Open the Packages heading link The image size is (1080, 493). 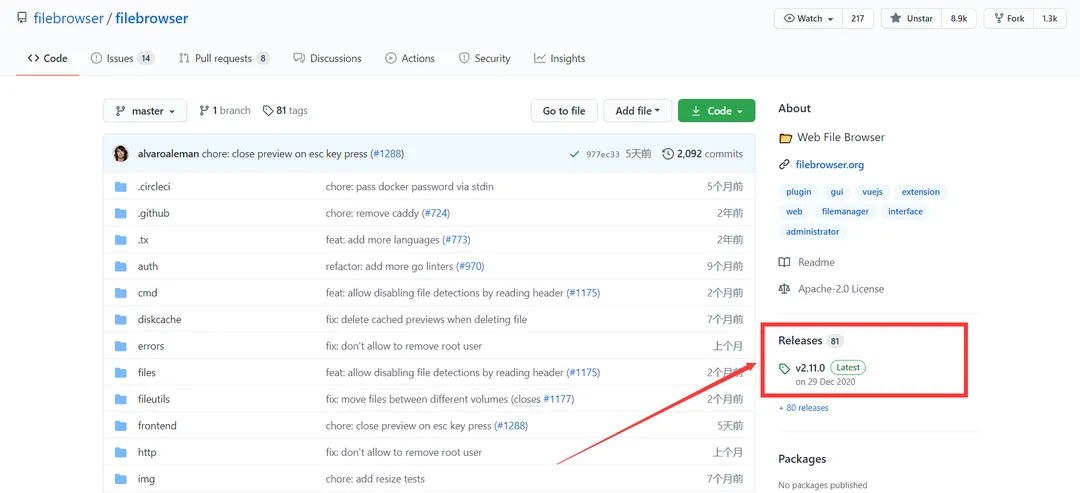[x=802, y=459]
